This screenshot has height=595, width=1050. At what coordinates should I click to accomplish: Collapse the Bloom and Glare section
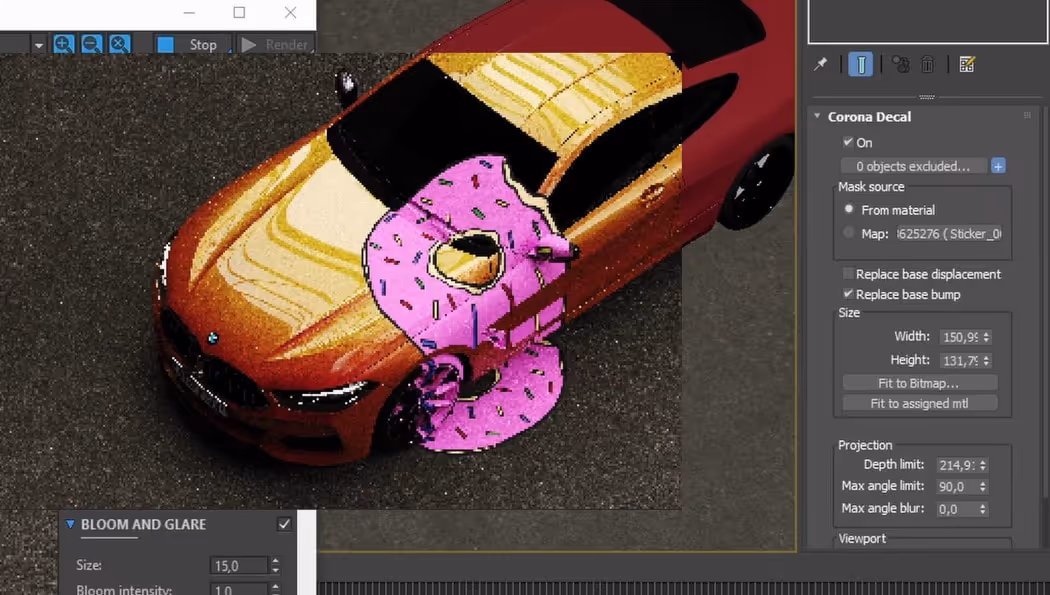click(x=69, y=524)
